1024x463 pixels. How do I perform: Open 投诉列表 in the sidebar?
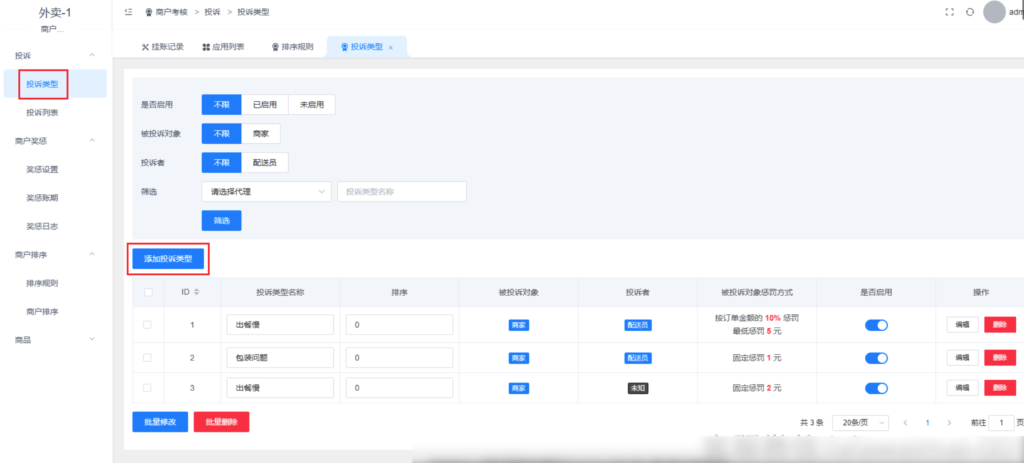coord(42,113)
